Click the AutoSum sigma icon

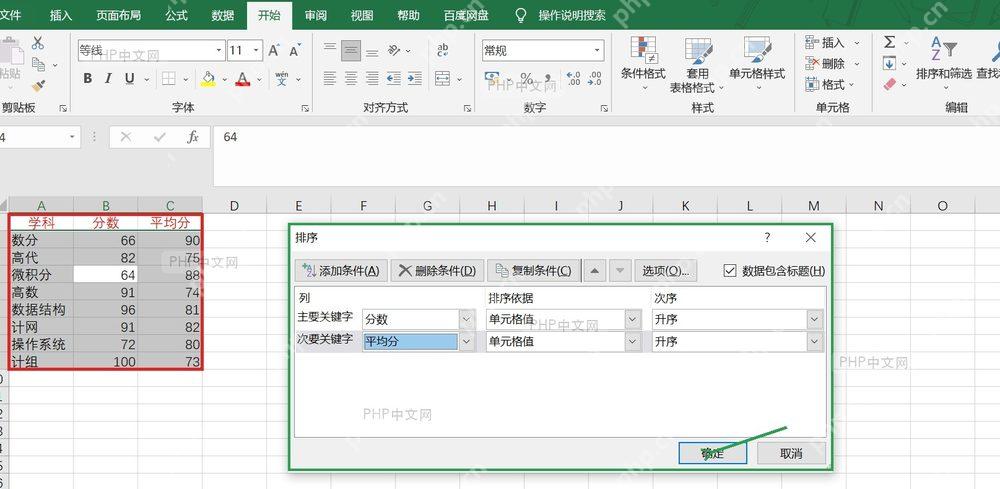890,42
